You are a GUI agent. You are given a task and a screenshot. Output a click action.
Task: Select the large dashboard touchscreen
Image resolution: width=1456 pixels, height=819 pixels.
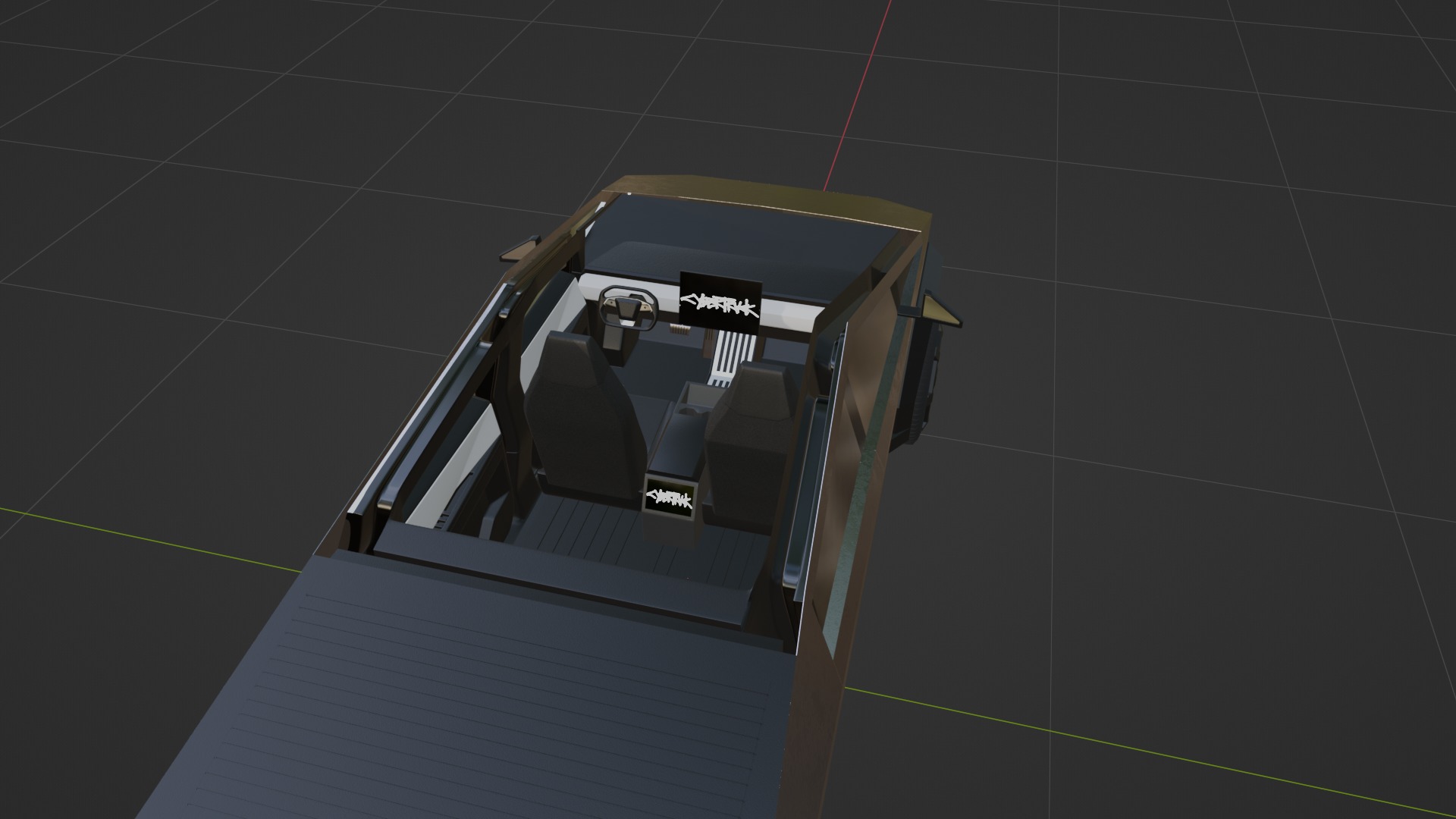point(720,303)
